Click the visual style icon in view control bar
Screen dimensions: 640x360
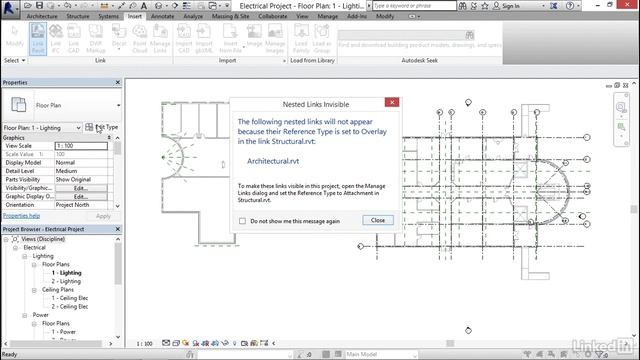point(176,343)
